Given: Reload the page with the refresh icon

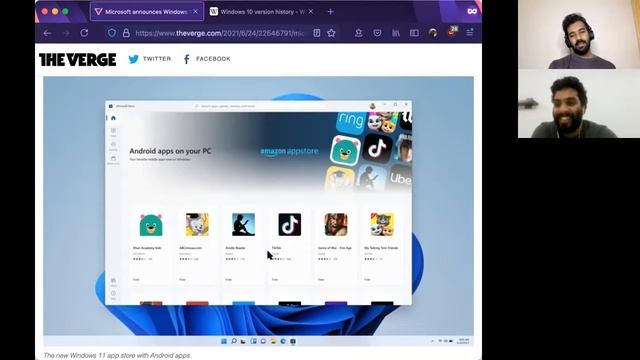Looking at the screenshot, I should (x=84, y=33).
